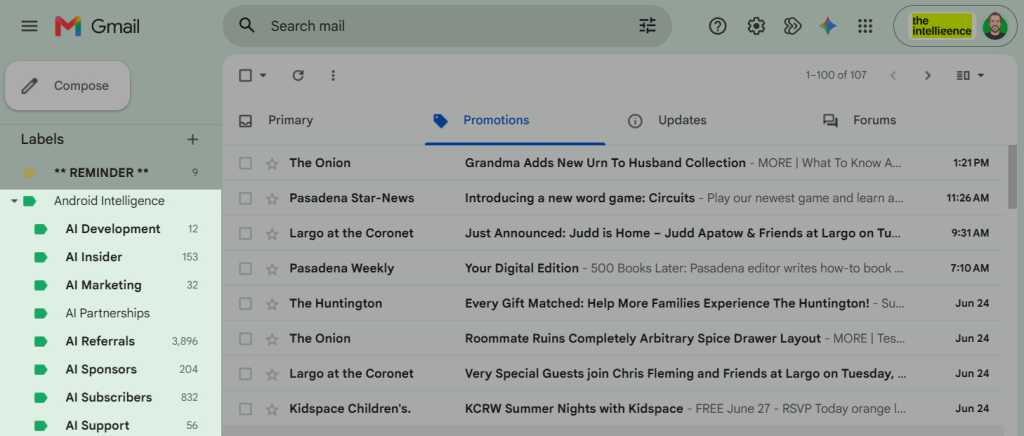
Task: Open Settings gear icon
Action: (x=756, y=26)
